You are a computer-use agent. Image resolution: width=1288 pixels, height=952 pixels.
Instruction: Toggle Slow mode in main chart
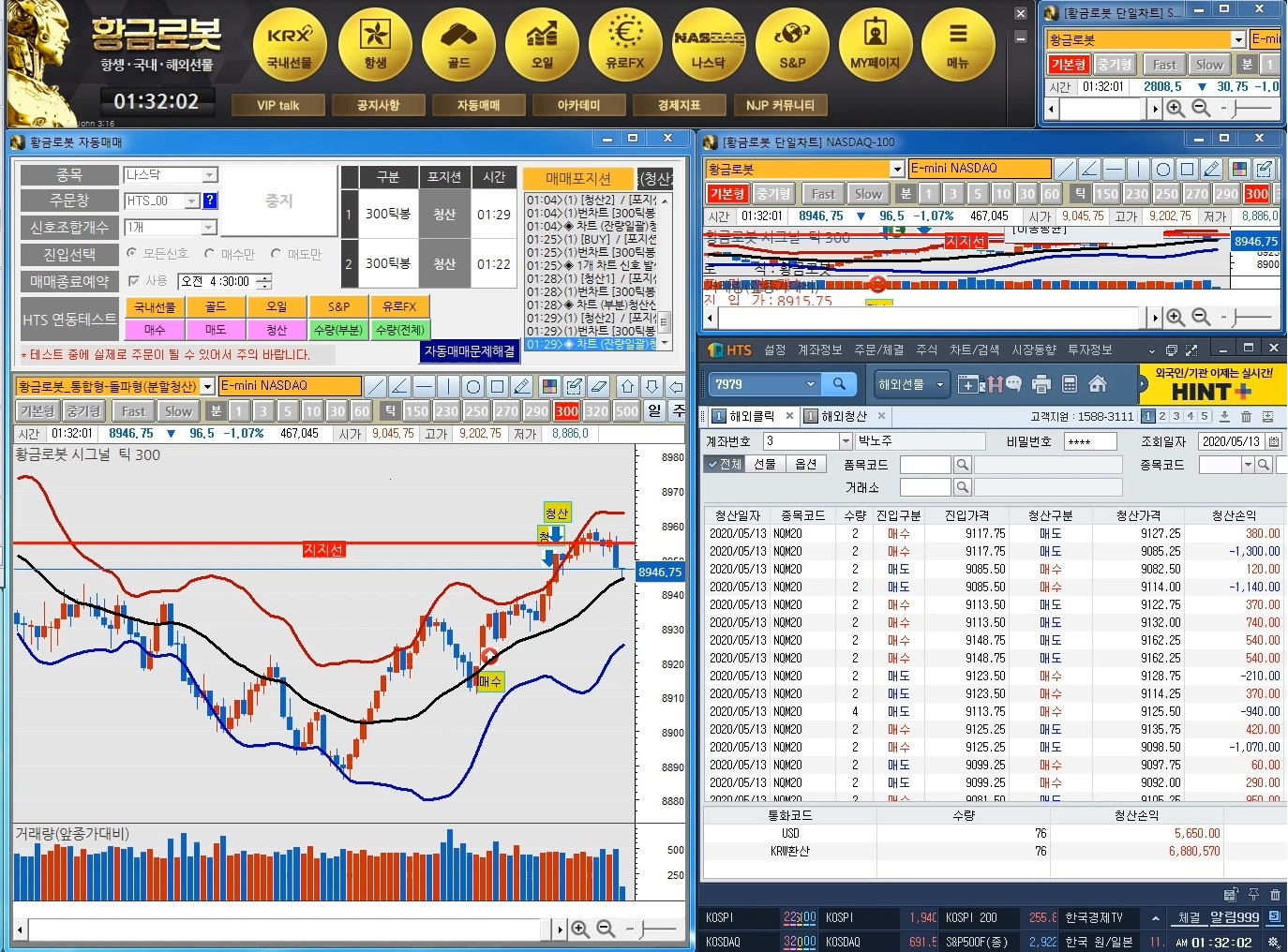pos(178,410)
